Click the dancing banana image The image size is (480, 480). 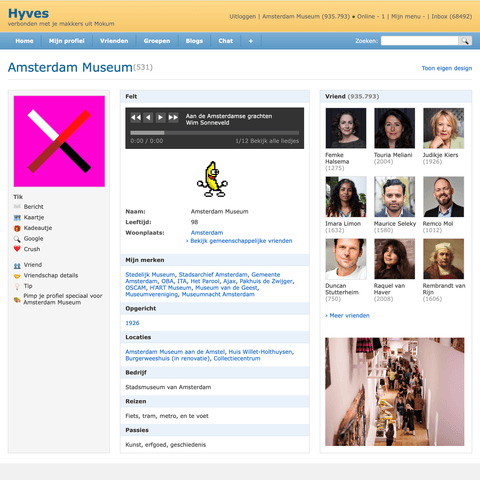click(x=212, y=179)
